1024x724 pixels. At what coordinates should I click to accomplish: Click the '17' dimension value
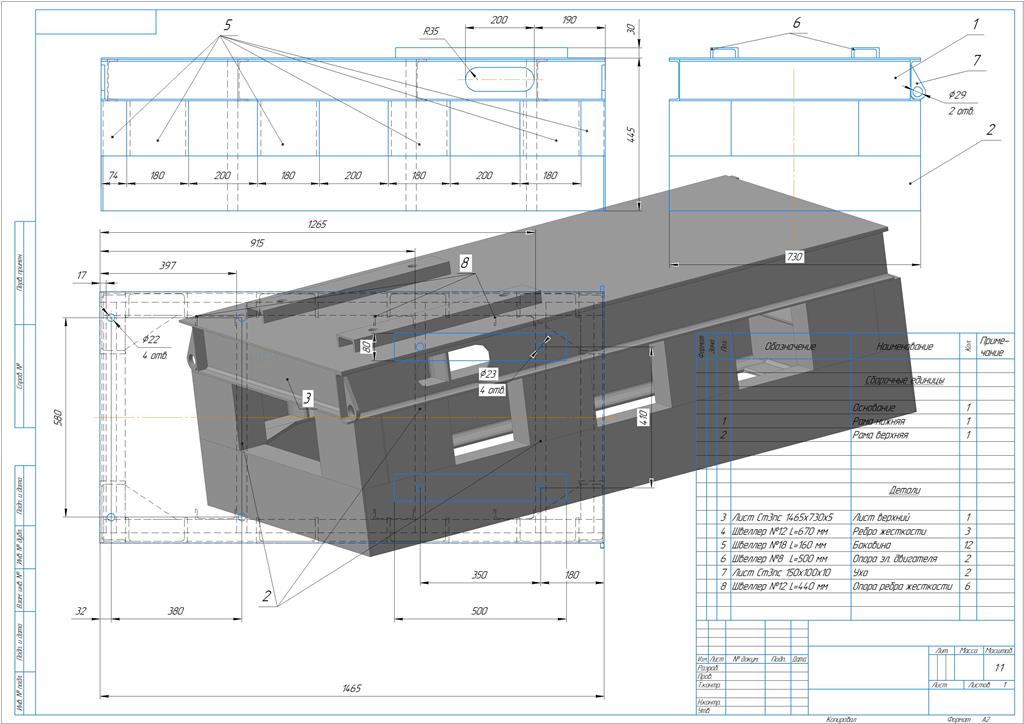pyautogui.click(x=81, y=275)
